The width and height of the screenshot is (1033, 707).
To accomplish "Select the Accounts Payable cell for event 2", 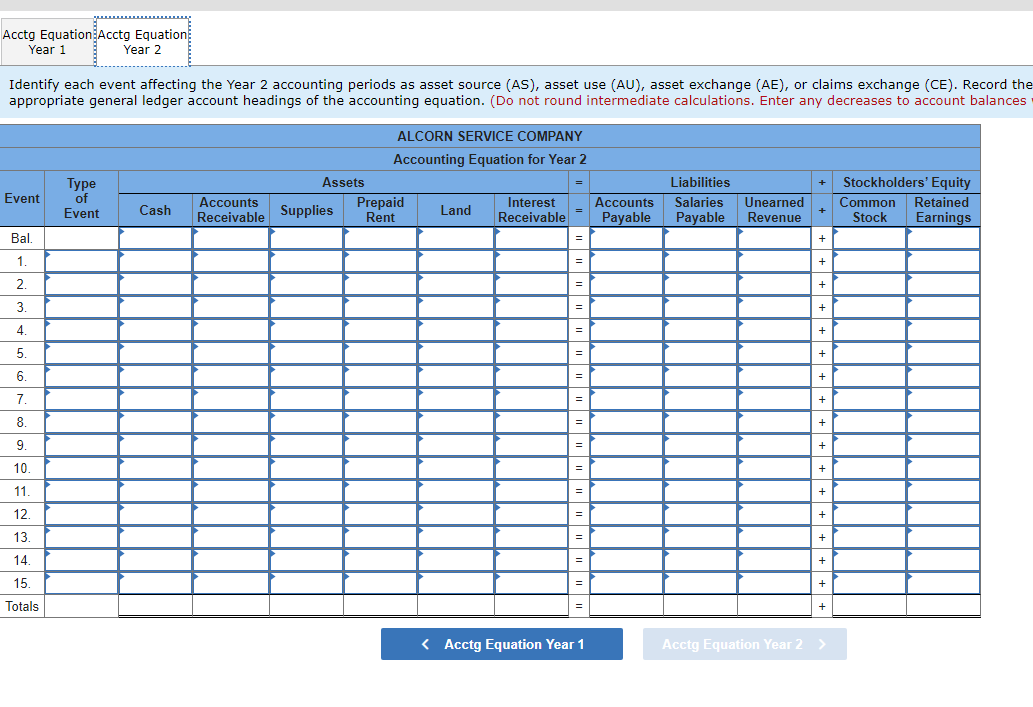I will pyautogui.click(x=625, y=284).
